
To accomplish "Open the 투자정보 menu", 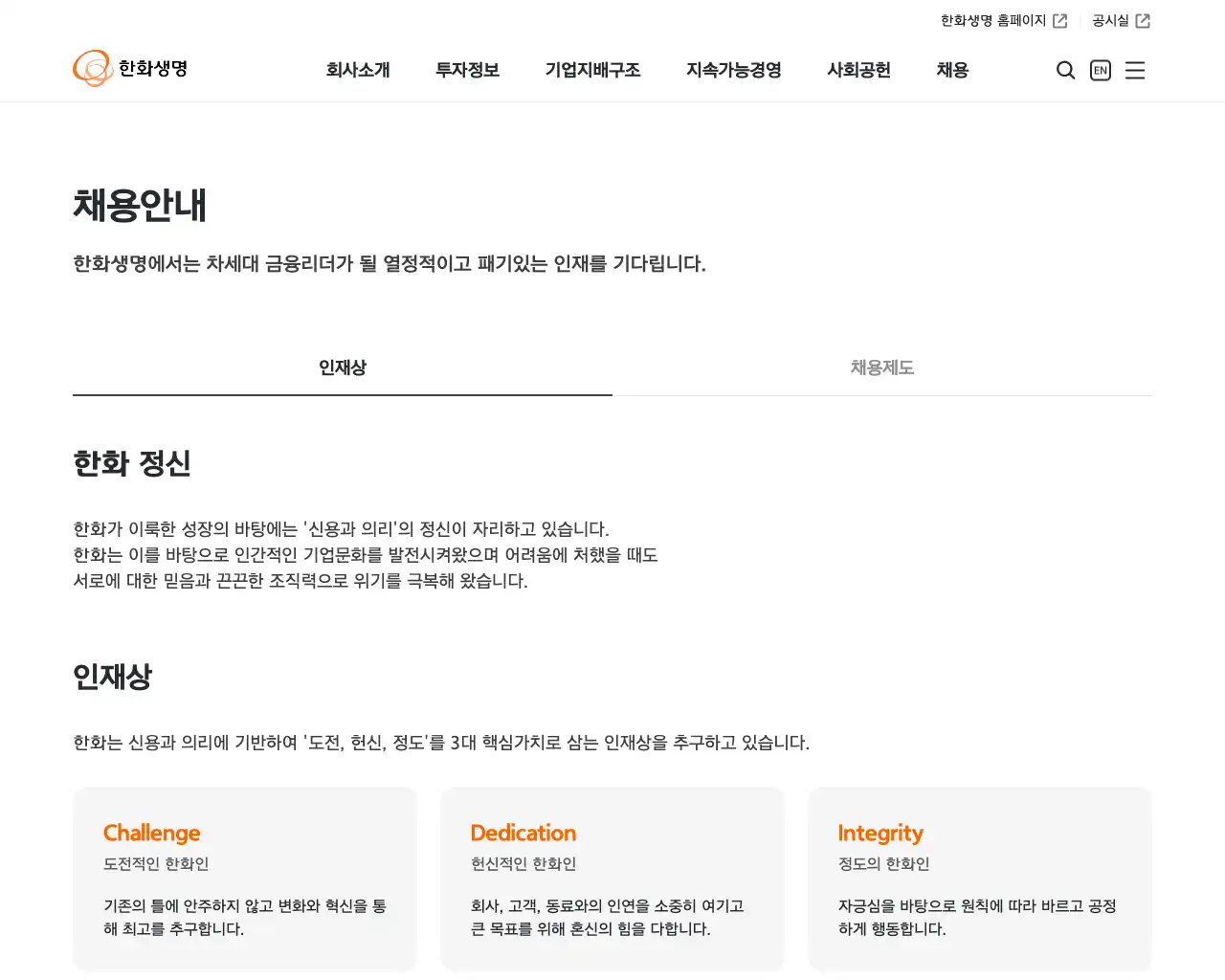I will tap(467, 70).
